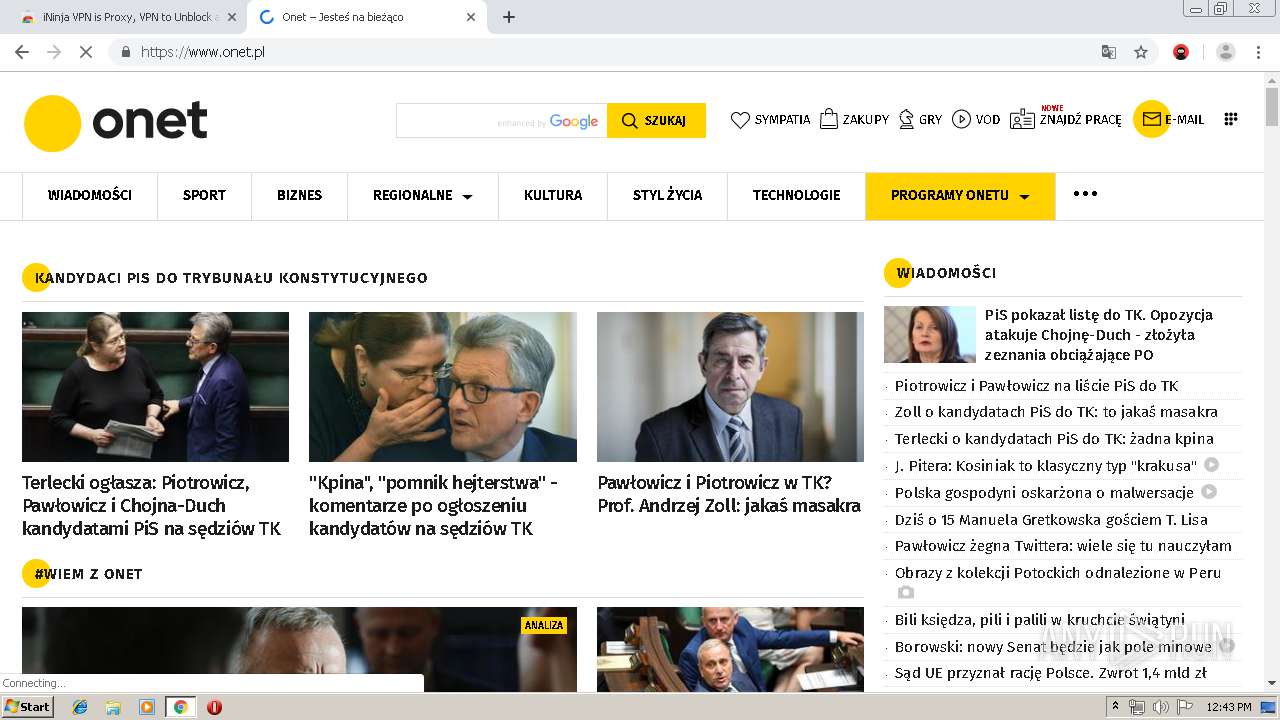Click the Terlecki article thumbnail photo
The height and width of the screenshot is (720, 1280).
click(x=155, y=387)
